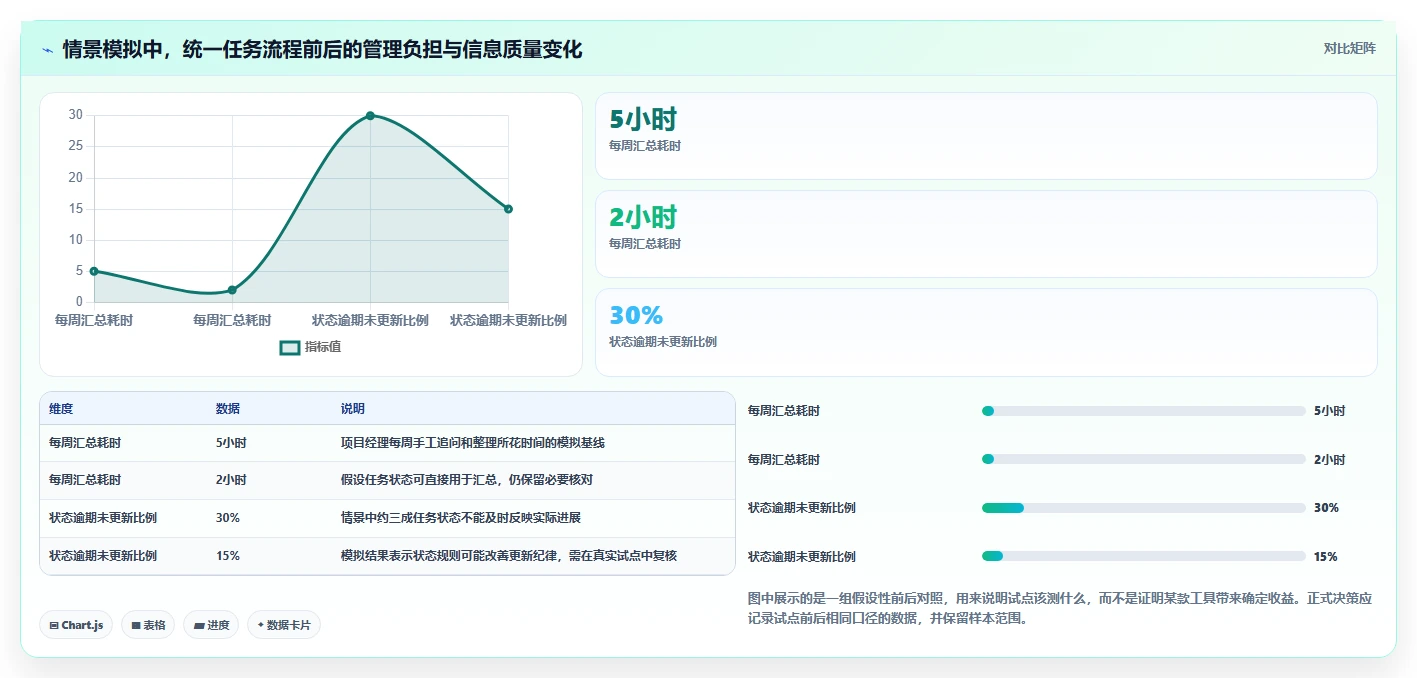Click the large 5小时 value on the first data card
This screenshot has width=1417, height=678.
(643, 119)
